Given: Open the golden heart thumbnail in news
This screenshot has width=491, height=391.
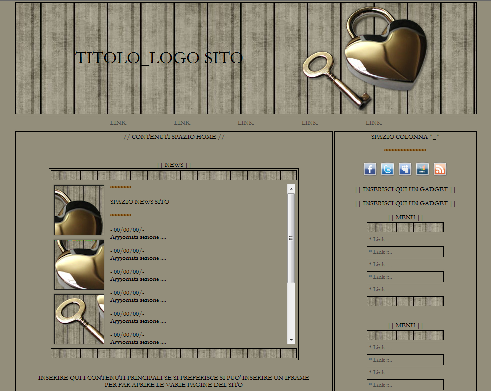Looking at the screenshot, I should pos(79,265).
